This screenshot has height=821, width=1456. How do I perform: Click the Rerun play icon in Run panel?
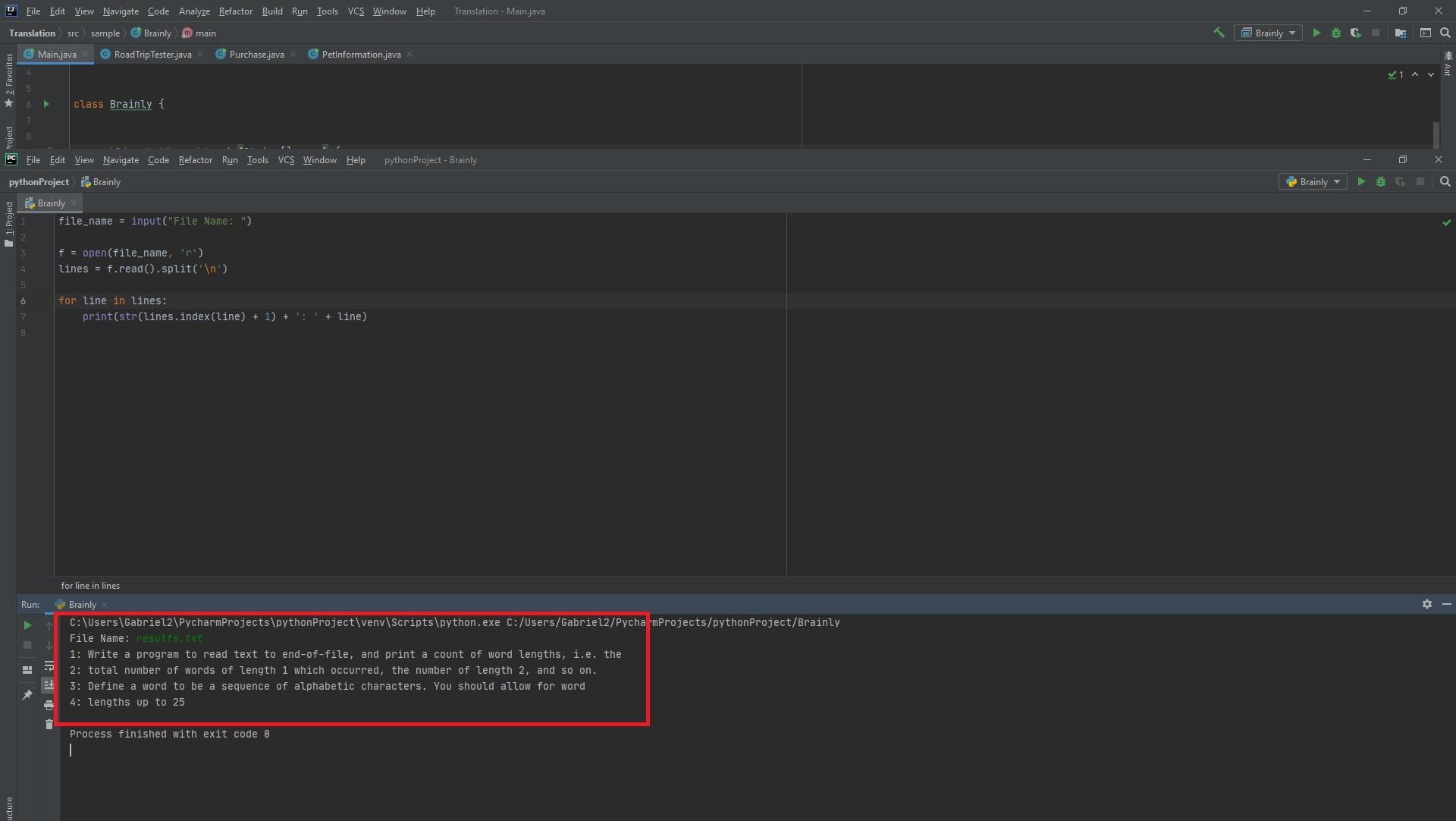tap(27, 625)
